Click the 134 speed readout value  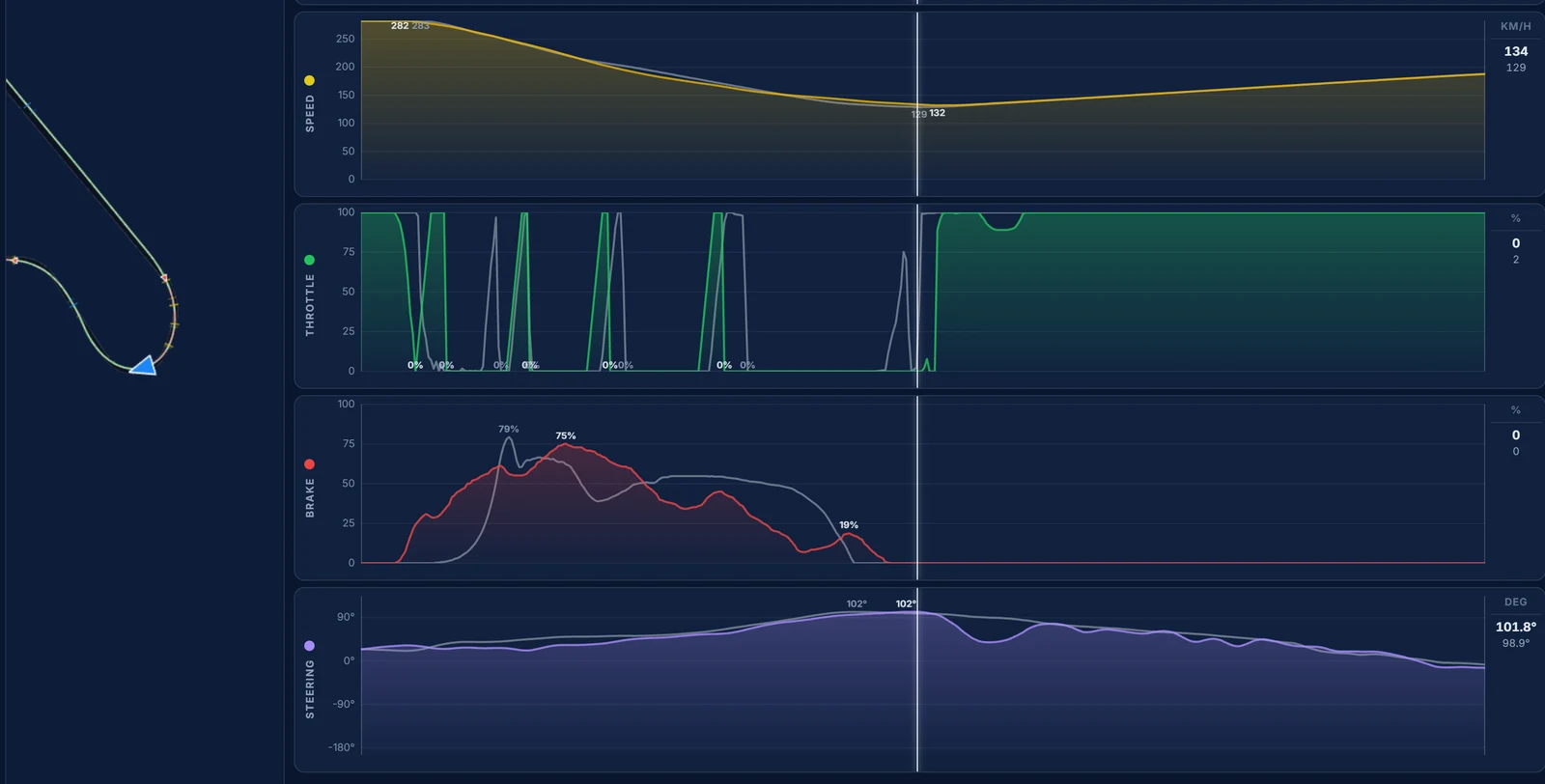(x=1515, y=51)
